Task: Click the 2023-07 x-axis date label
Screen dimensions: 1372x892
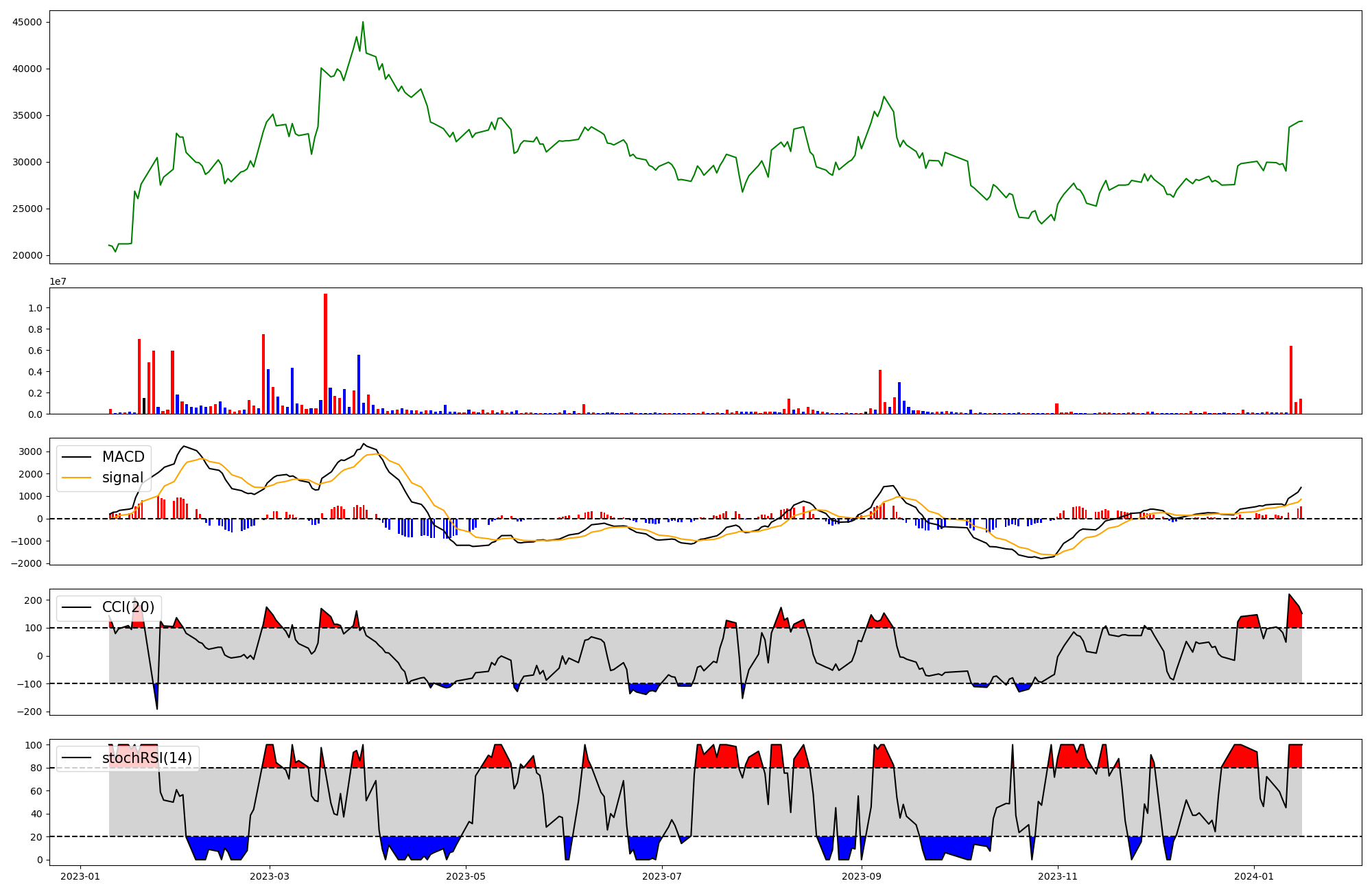Action: pos(662,876)
